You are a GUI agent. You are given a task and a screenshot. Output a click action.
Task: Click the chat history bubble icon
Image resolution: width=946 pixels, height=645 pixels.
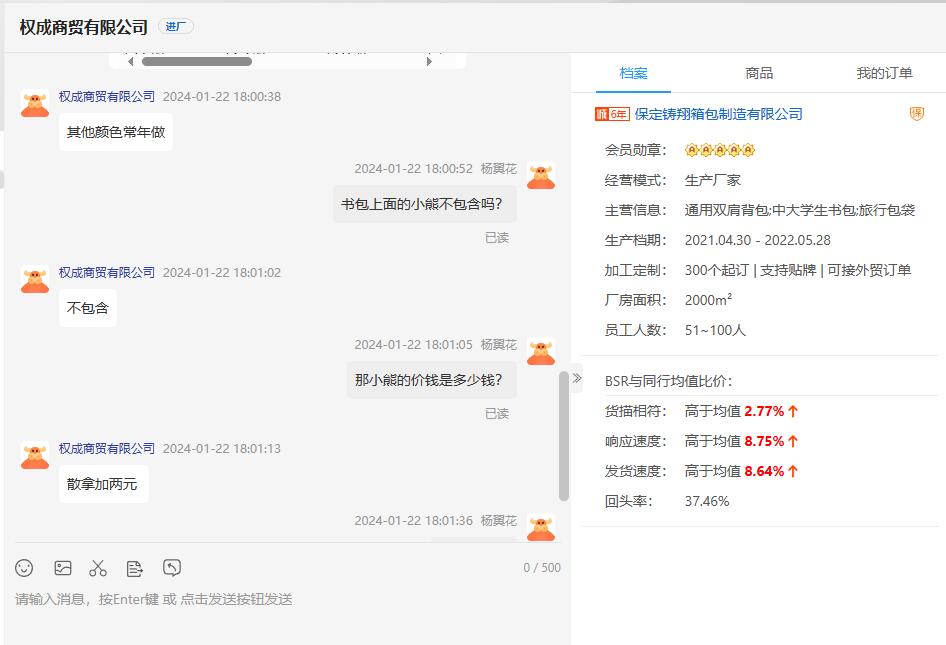172,568
